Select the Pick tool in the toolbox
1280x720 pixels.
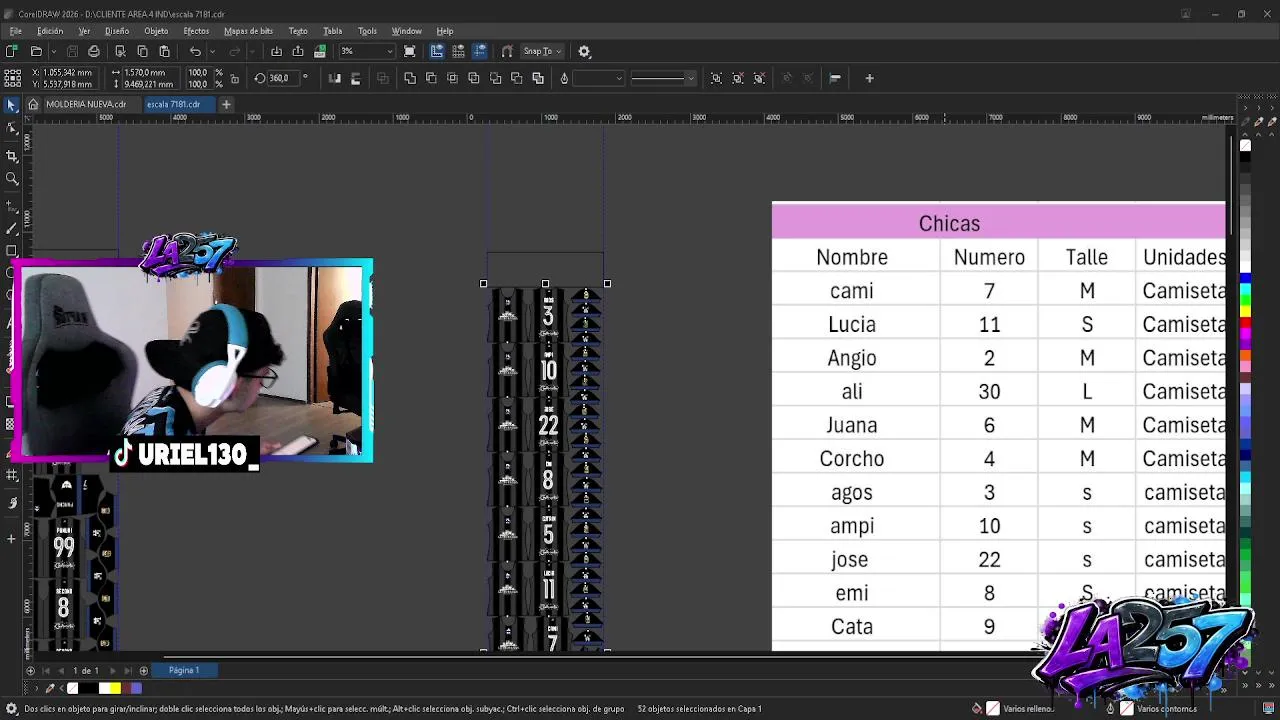click(x=12, y=105)
